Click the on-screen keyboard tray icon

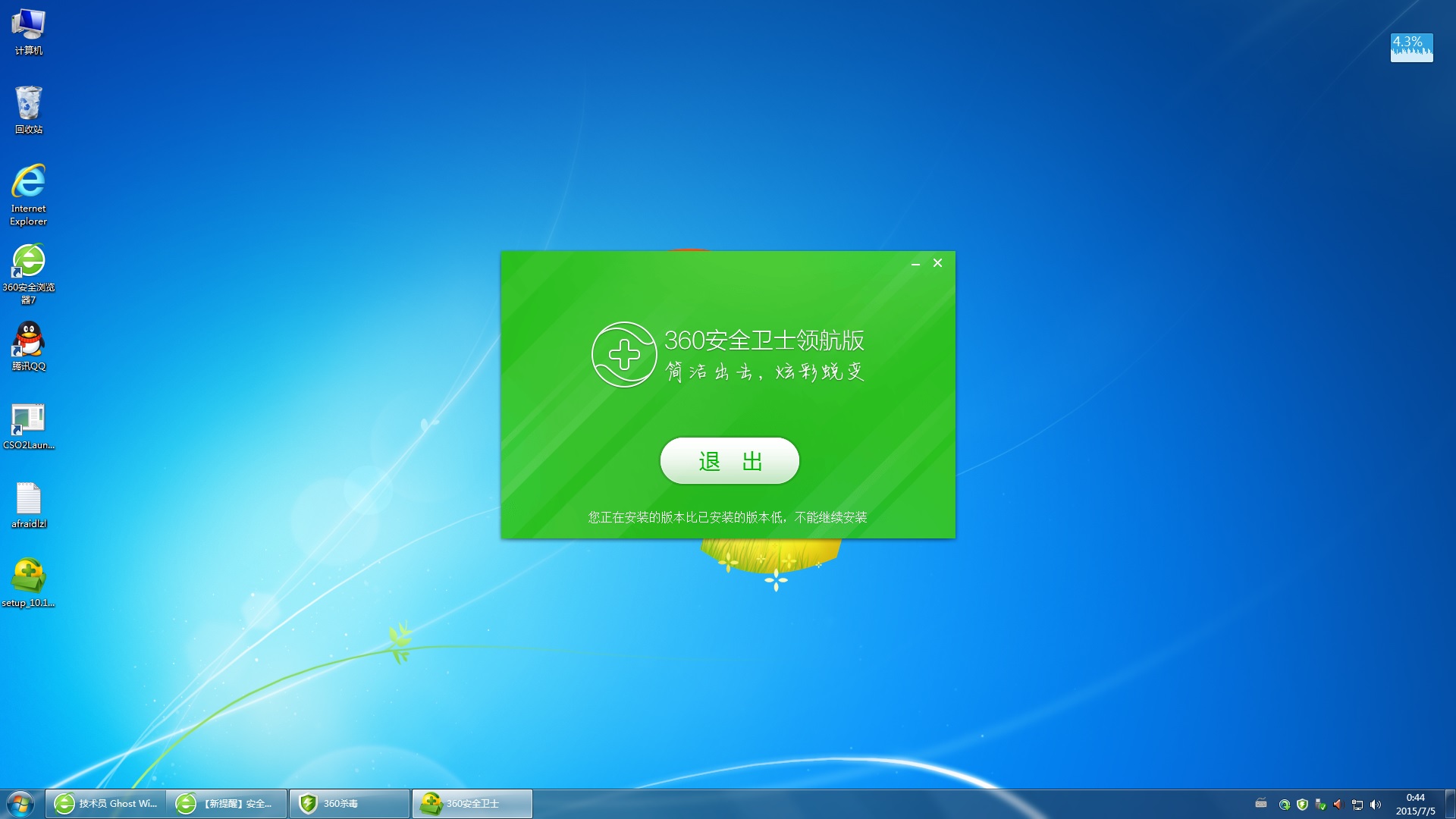pyautogui.click(x=1261, y=804)
